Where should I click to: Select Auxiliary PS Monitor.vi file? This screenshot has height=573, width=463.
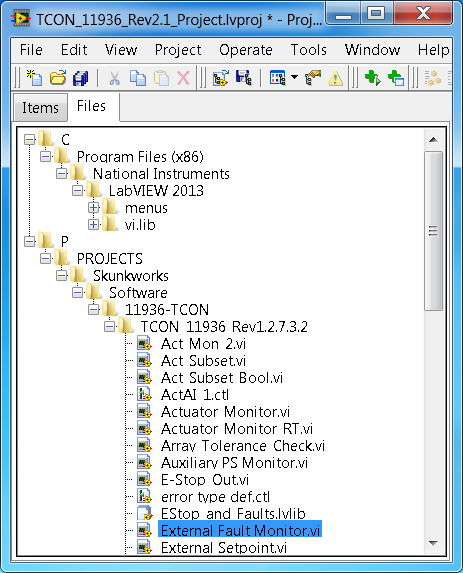coord(234,463)
